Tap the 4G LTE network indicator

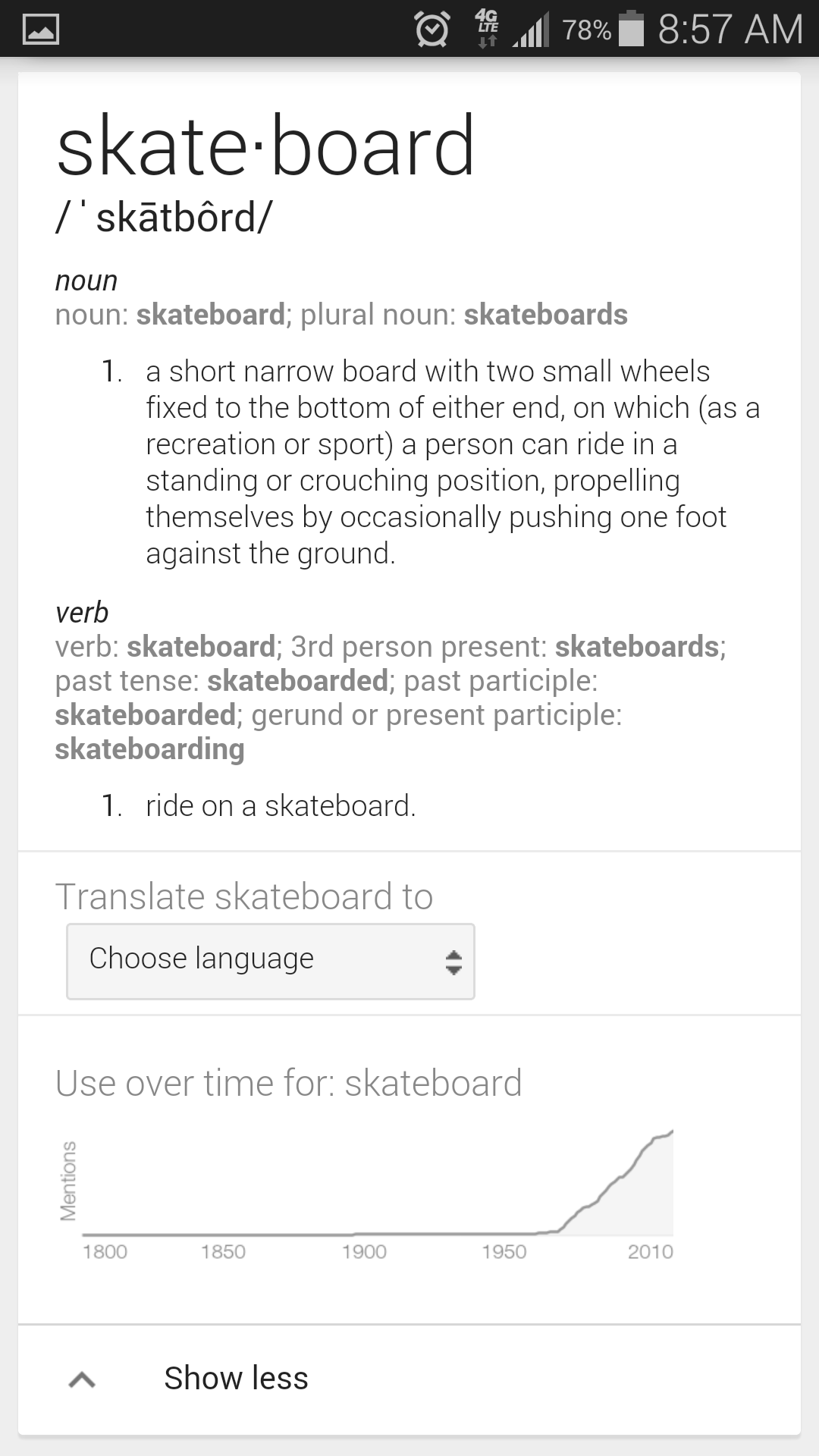[x=485, y=29]
